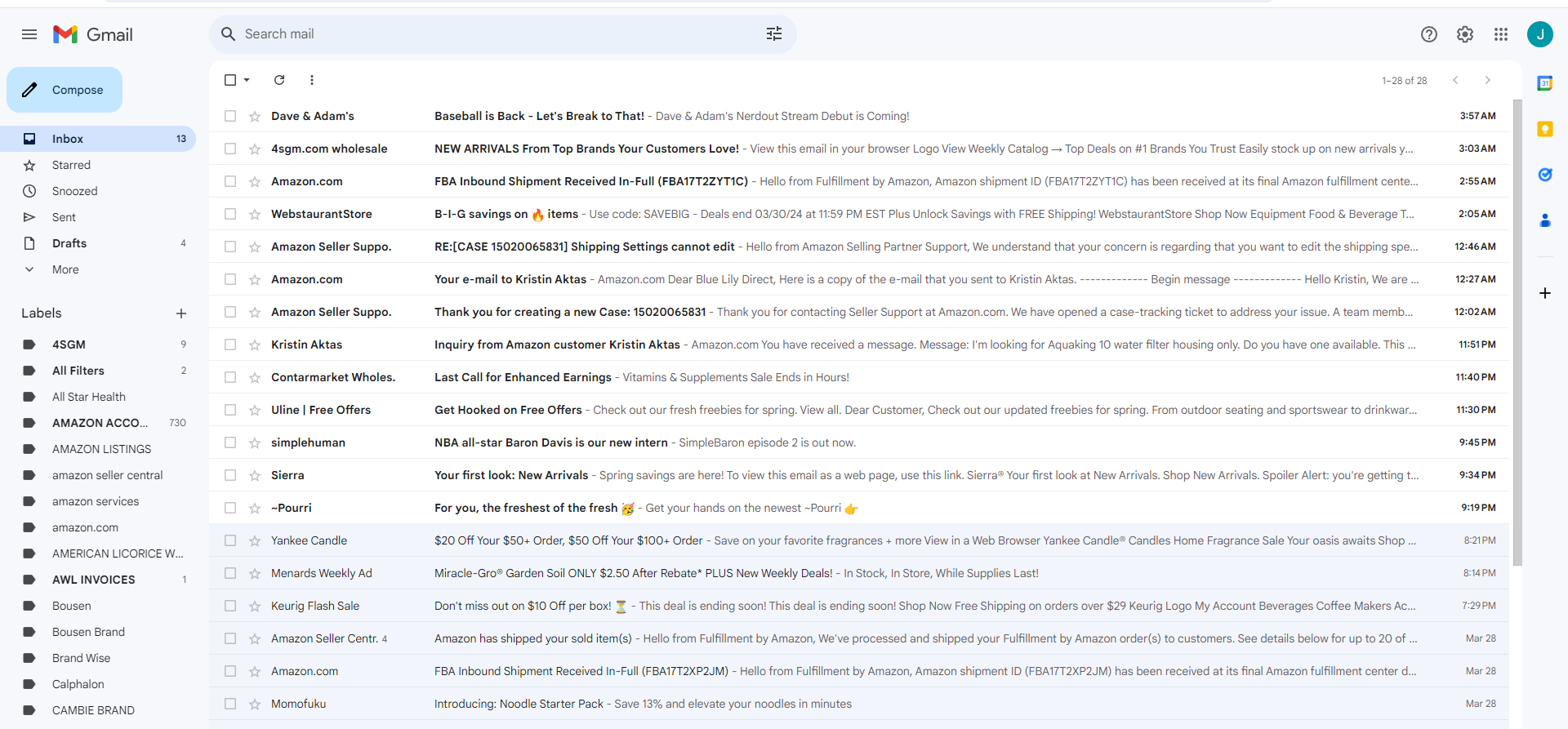Image resolution: width=1568 pixels, height=729 pixels.
Task: Open the NBA all-star Baron Davis email
Action: pos(859,442)
